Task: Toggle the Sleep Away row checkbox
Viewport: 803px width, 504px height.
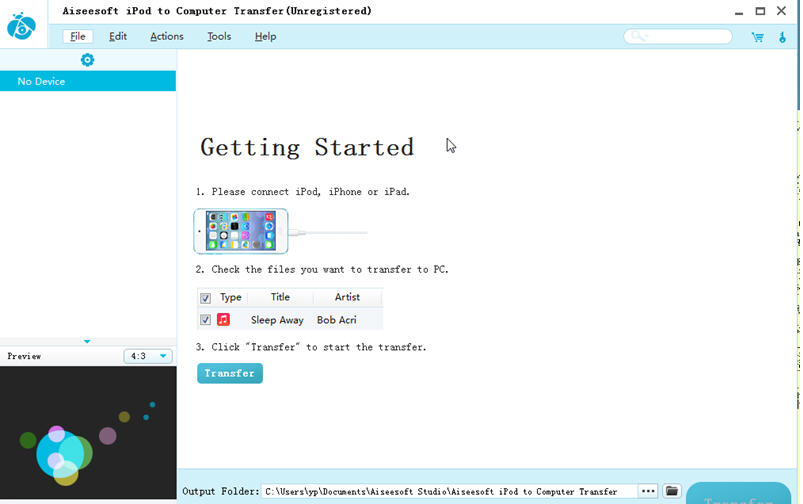Action: coord(205,320)
